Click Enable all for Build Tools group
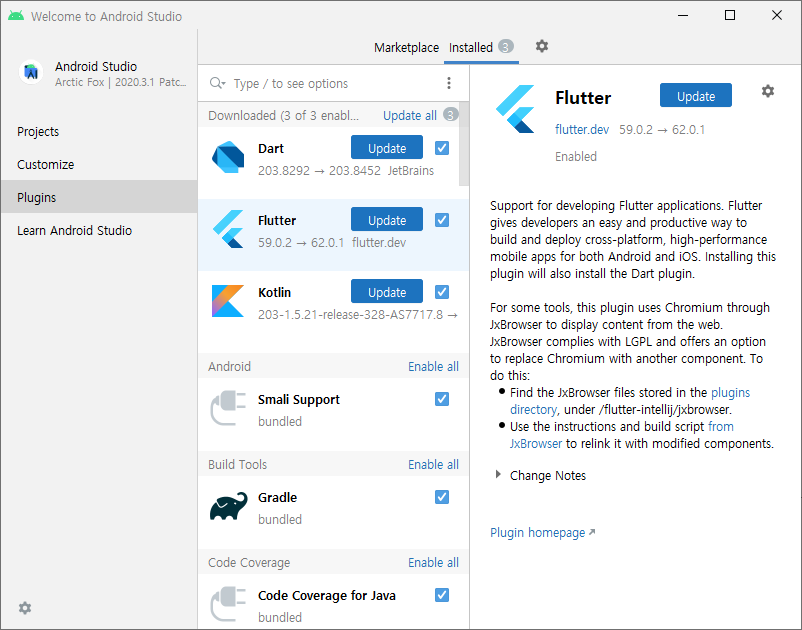 click(x=433, y=465)
